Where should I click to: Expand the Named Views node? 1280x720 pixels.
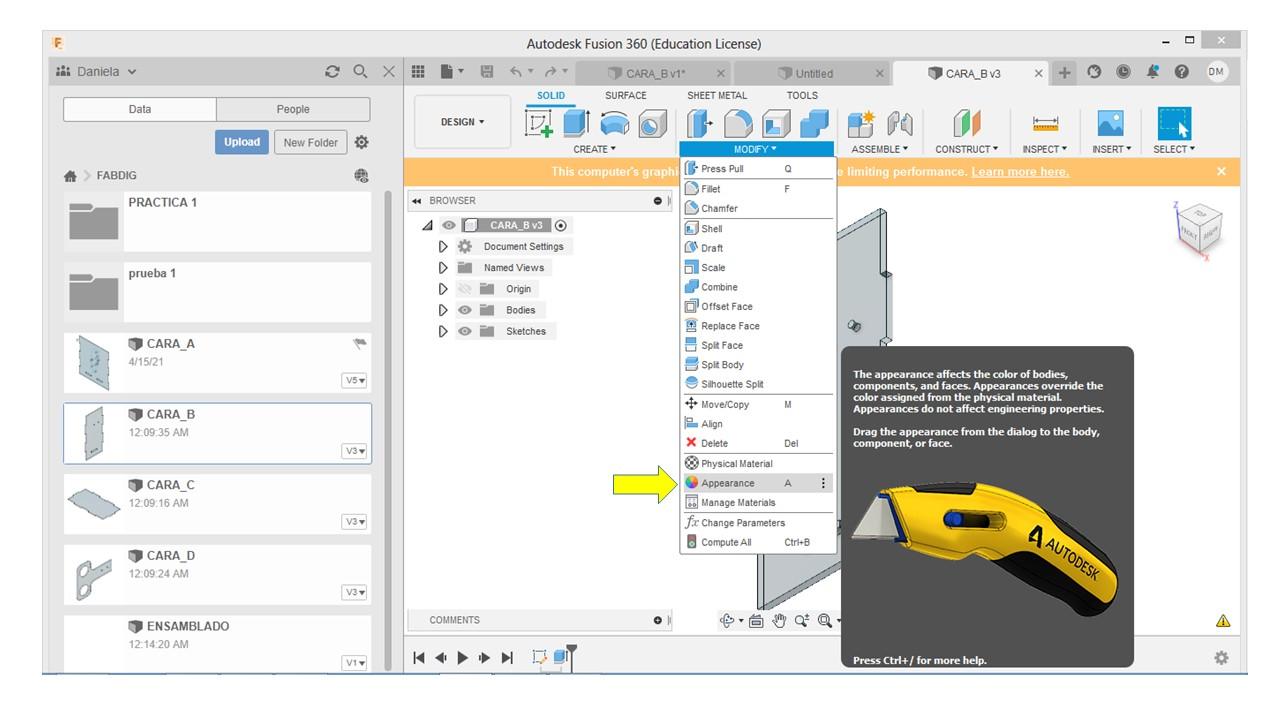click(x=443, y=267)
